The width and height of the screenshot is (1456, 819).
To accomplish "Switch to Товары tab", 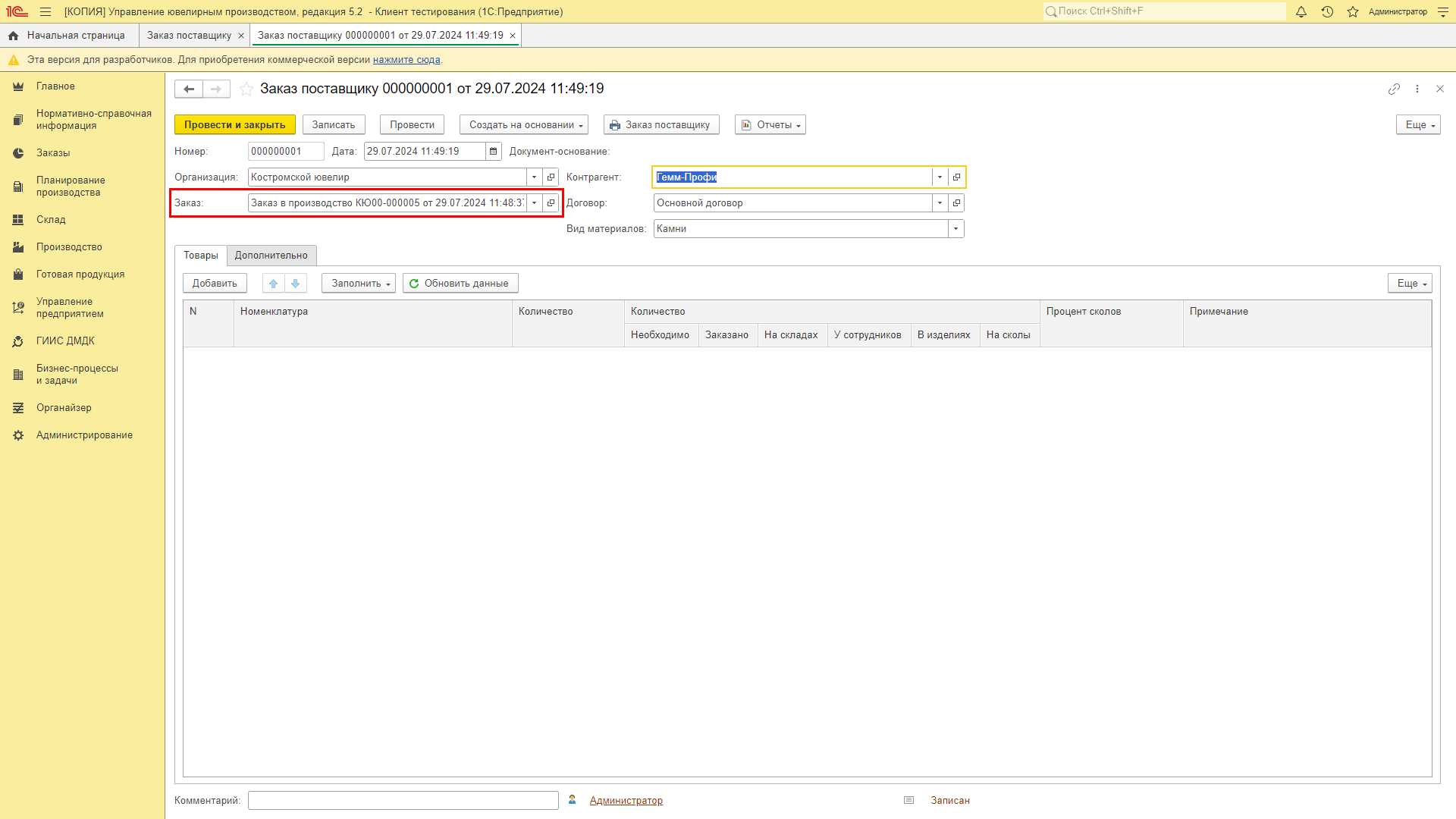I will 201,256.
